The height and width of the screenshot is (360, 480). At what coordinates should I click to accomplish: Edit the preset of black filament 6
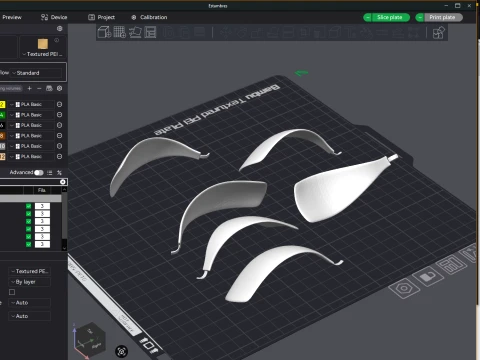(59, 125)
